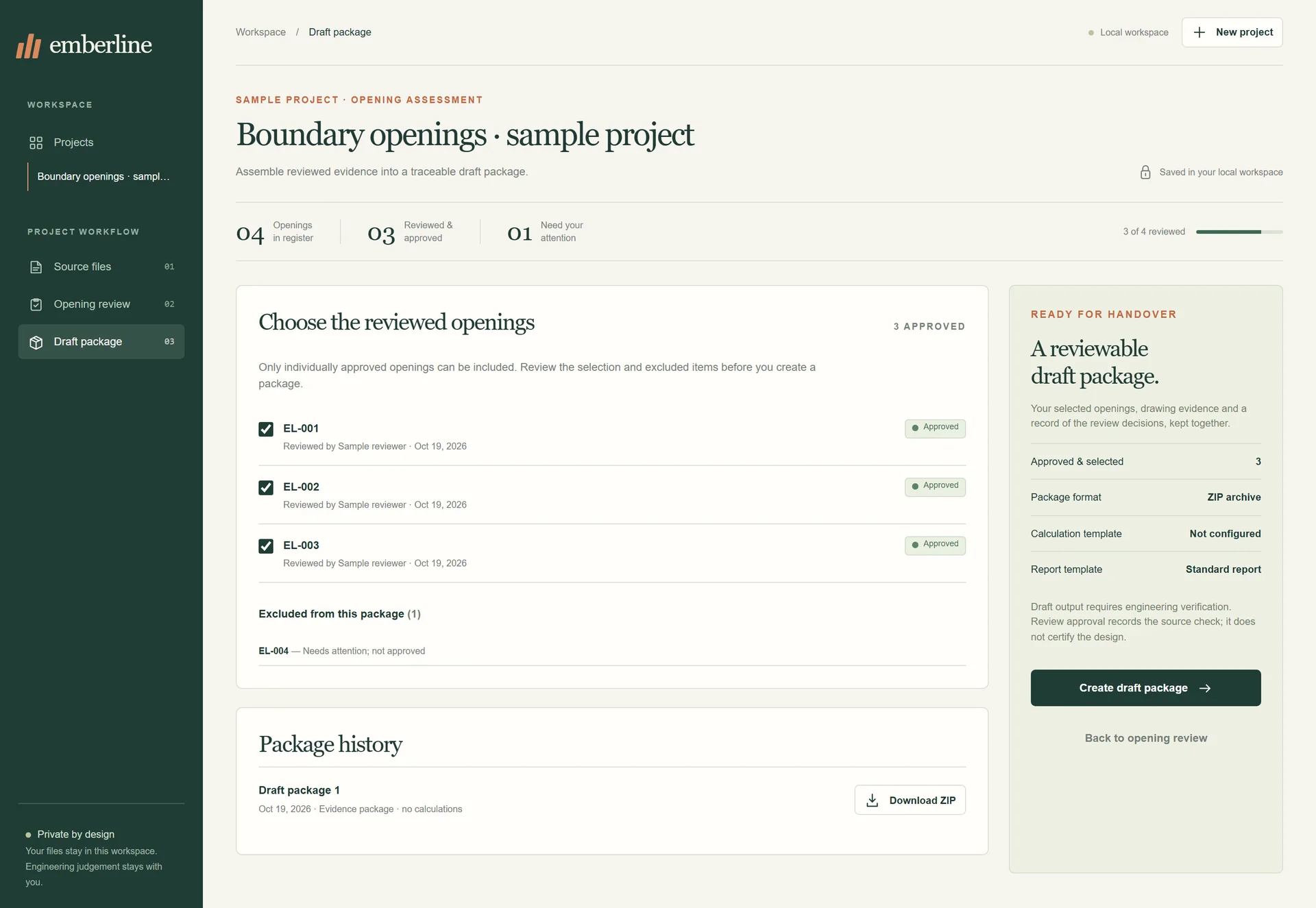Open Projects in the sidebar
Screen dimensions: 1316x908
click(101, 143)
